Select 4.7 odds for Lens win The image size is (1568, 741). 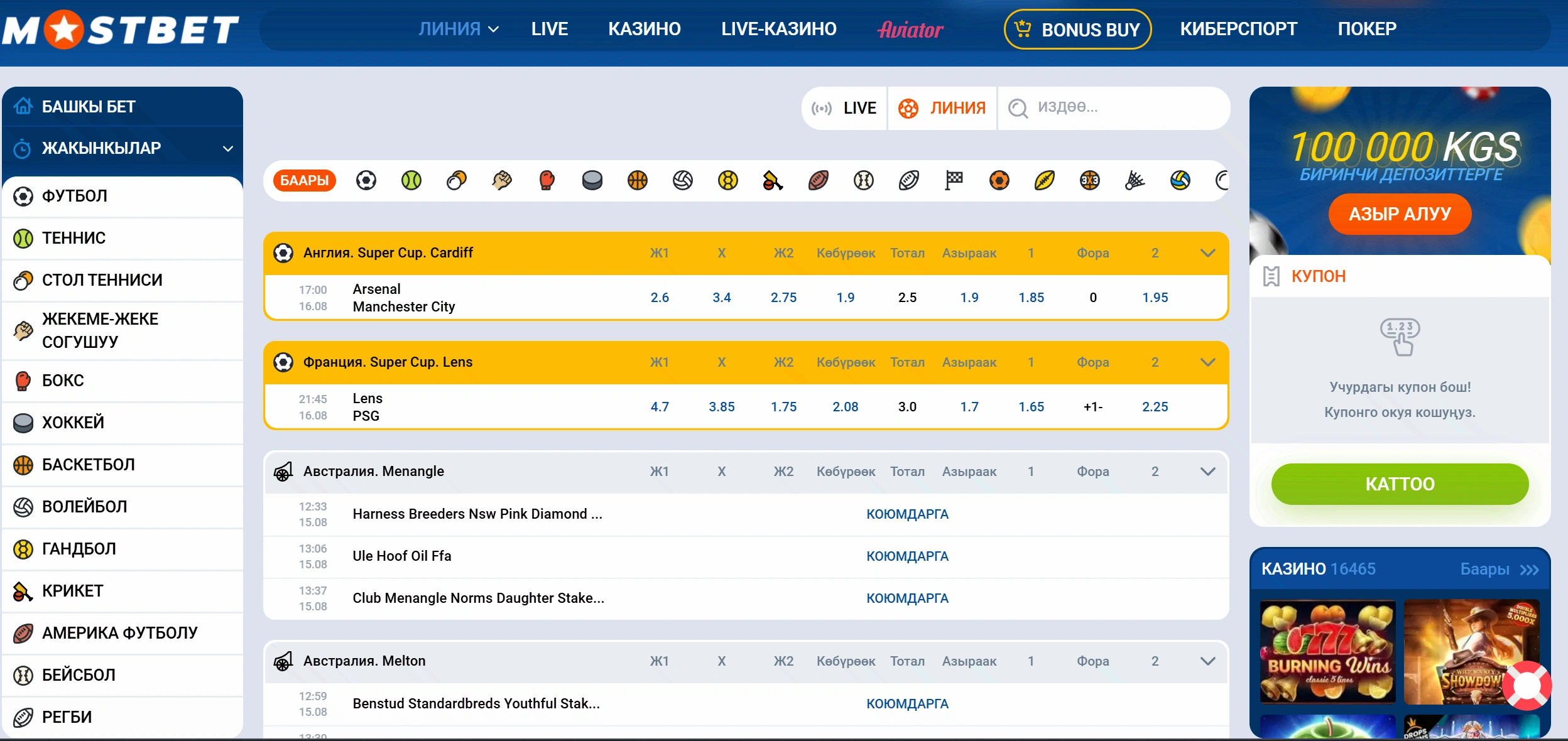point(660,407)
